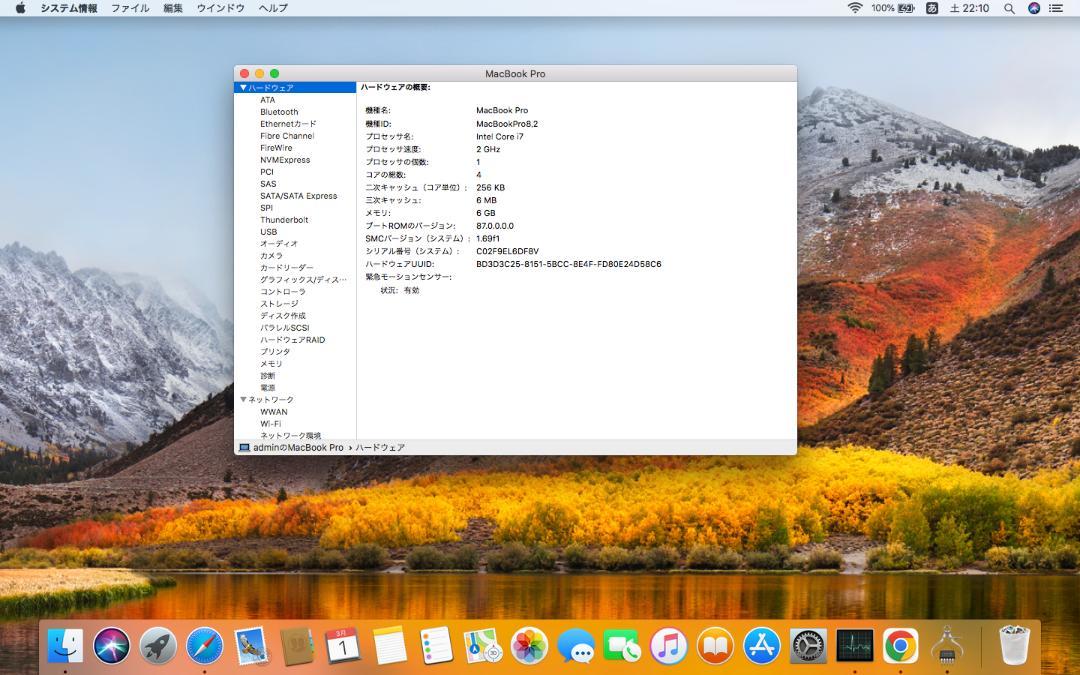This screenshot has height=675, width=1080.
Task: Click the battery status icon in menu bar
Action: (906, 8)
